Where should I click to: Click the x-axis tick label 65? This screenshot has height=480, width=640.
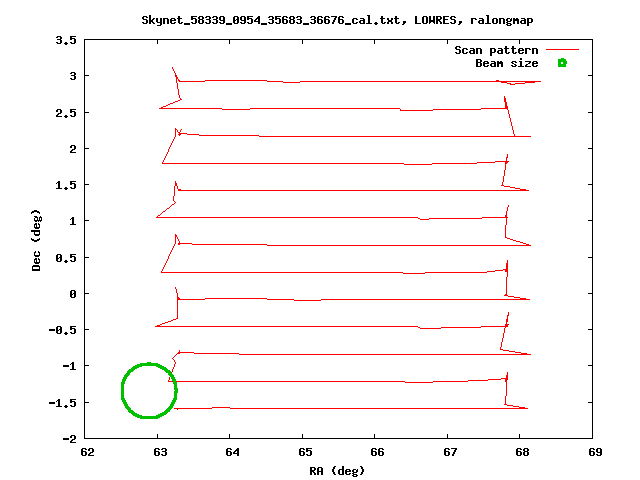[x=305, y=452]
